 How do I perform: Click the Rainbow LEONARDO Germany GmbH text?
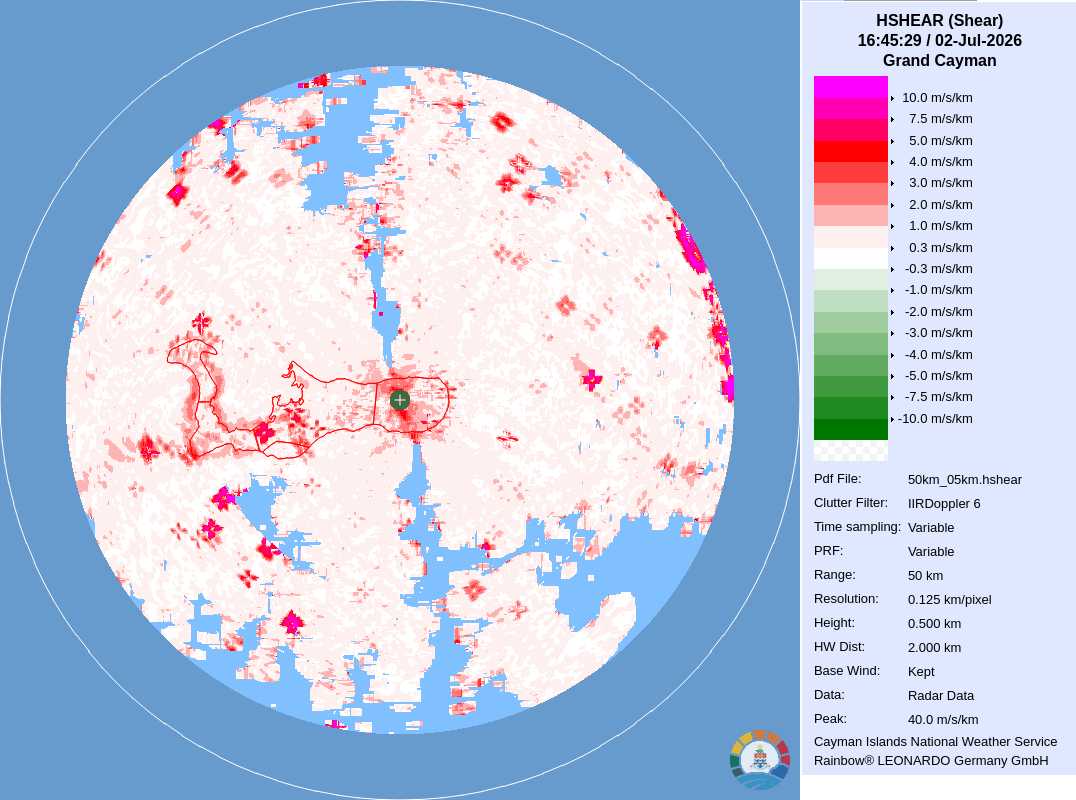931,761
